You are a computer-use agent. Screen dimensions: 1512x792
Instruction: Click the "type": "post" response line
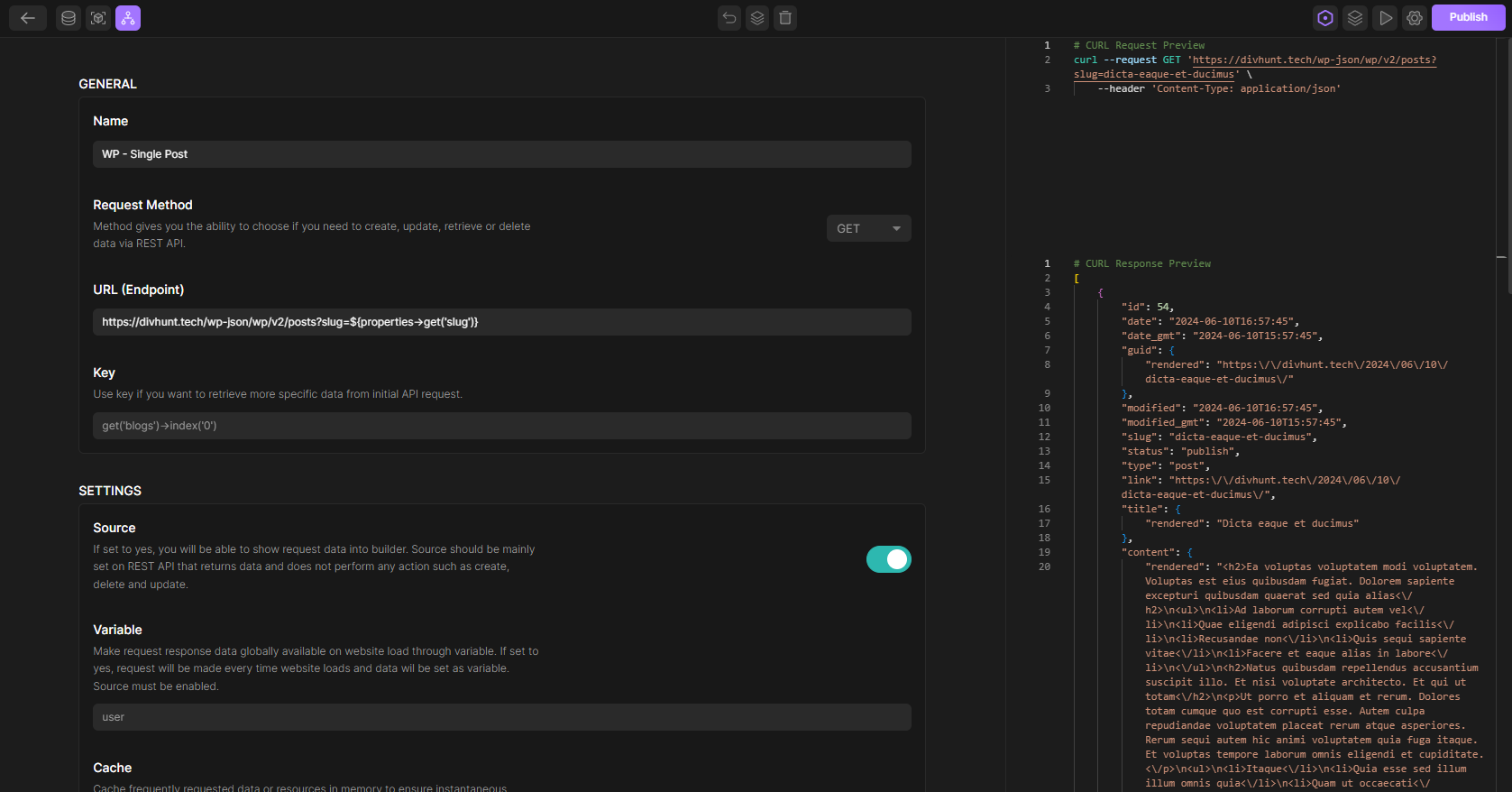[x=1166, y=465]
